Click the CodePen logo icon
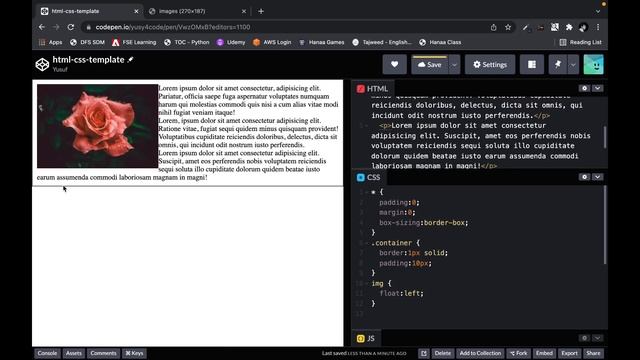640x360 pixels. pos(42,64)
